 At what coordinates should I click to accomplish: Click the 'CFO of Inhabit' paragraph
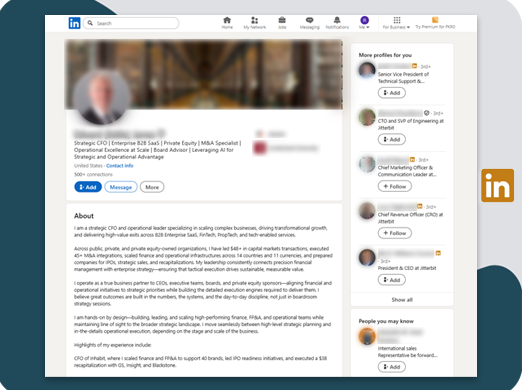click(x=200, y=362)
